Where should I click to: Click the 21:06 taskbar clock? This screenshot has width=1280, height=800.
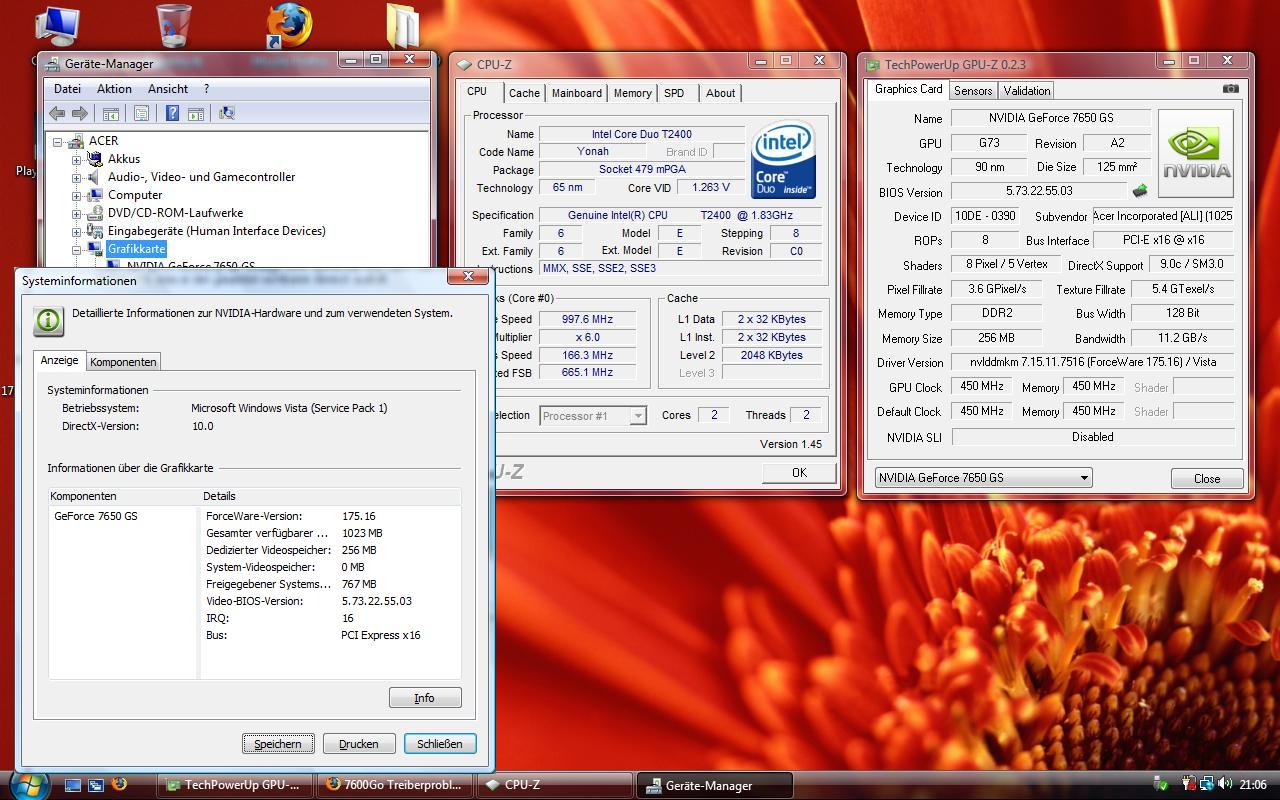[1253, 785]
